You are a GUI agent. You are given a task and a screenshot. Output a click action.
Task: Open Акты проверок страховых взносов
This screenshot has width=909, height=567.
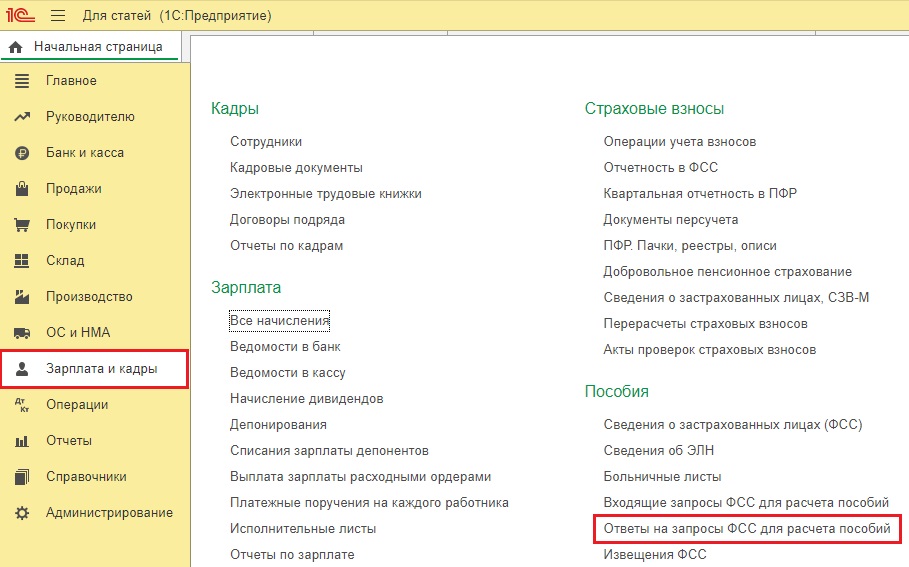pyautogui.click(x=710, y=350)
